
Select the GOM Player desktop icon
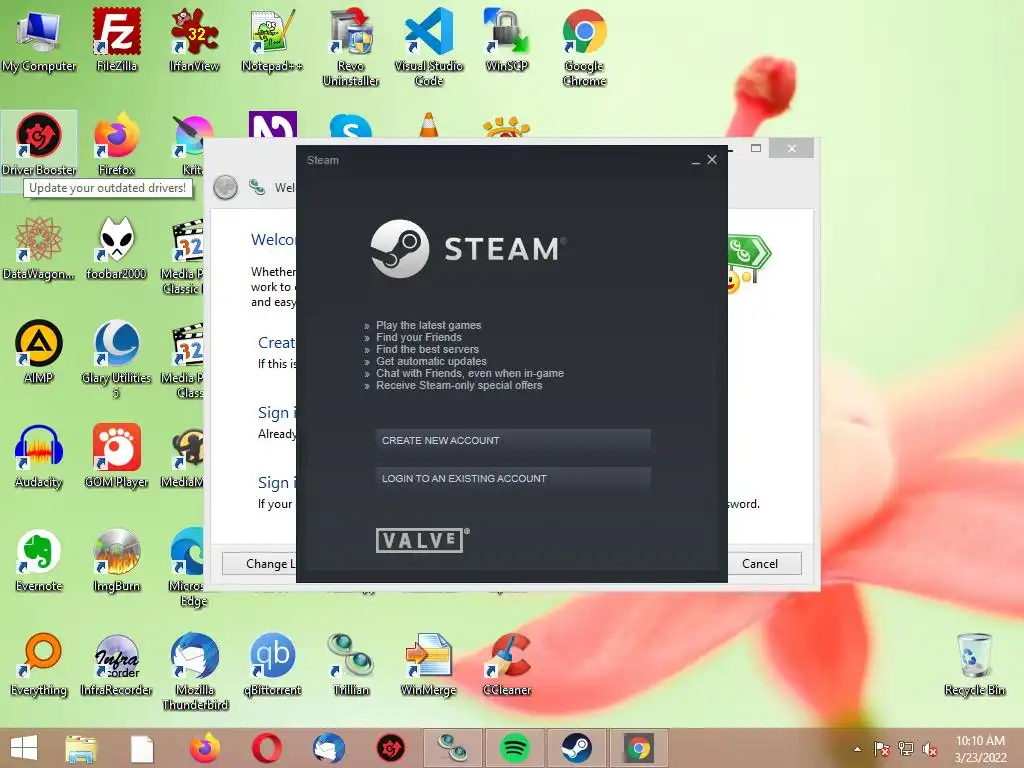pos(116,456)
